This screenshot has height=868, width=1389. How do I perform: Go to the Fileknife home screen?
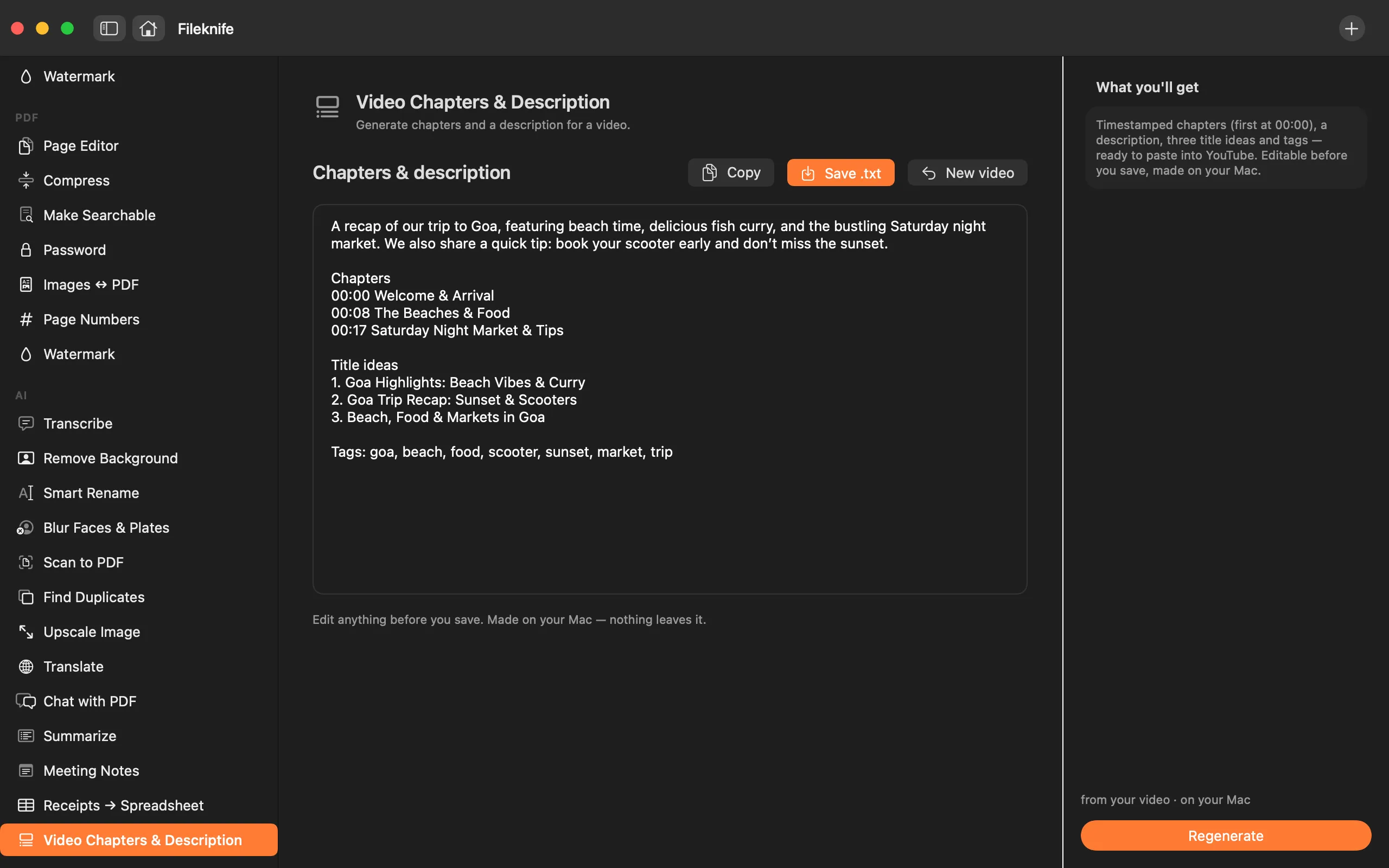point(148,28)
